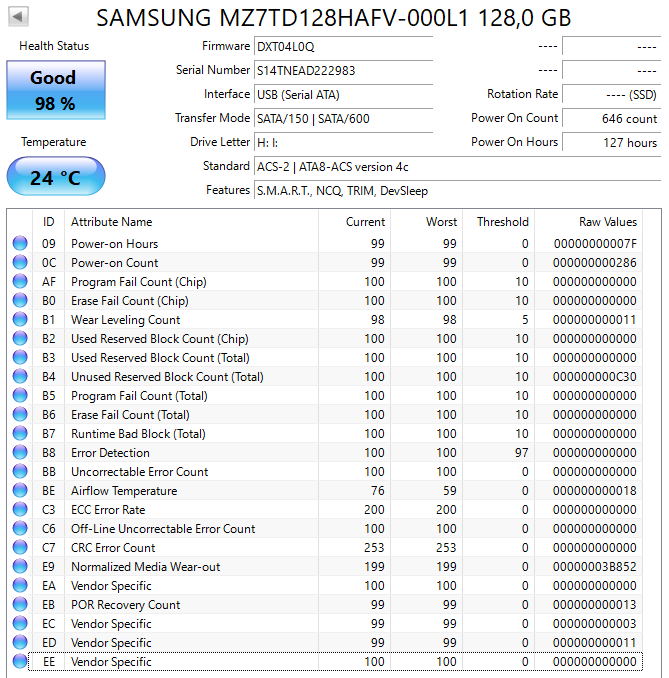The width and height of the screenshot is (669, 678).
Task: Click the status icon for POR Recovery Count
Action: (x=20, y=605)
